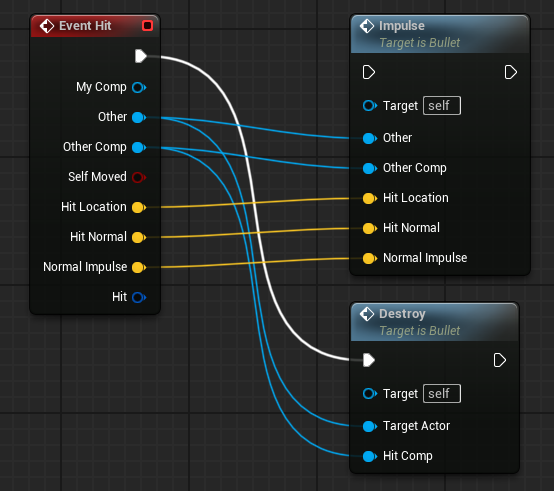Click the Other output pin on Event Hit
The width and height of the screenshot is (554, 491).
[x=139, y=117]
